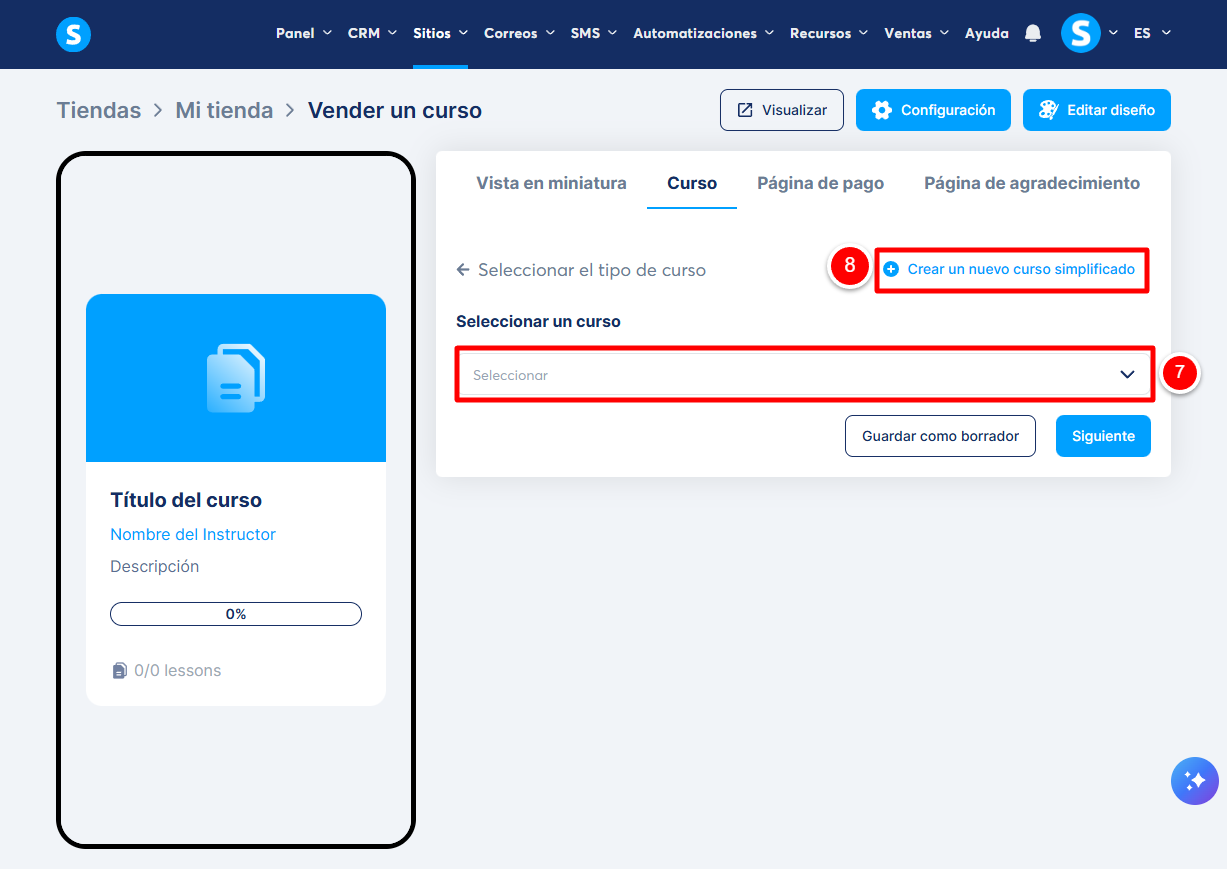
Task: Click Descripción text in preview card
Action: pyautogui.click(x=155, y=566)
